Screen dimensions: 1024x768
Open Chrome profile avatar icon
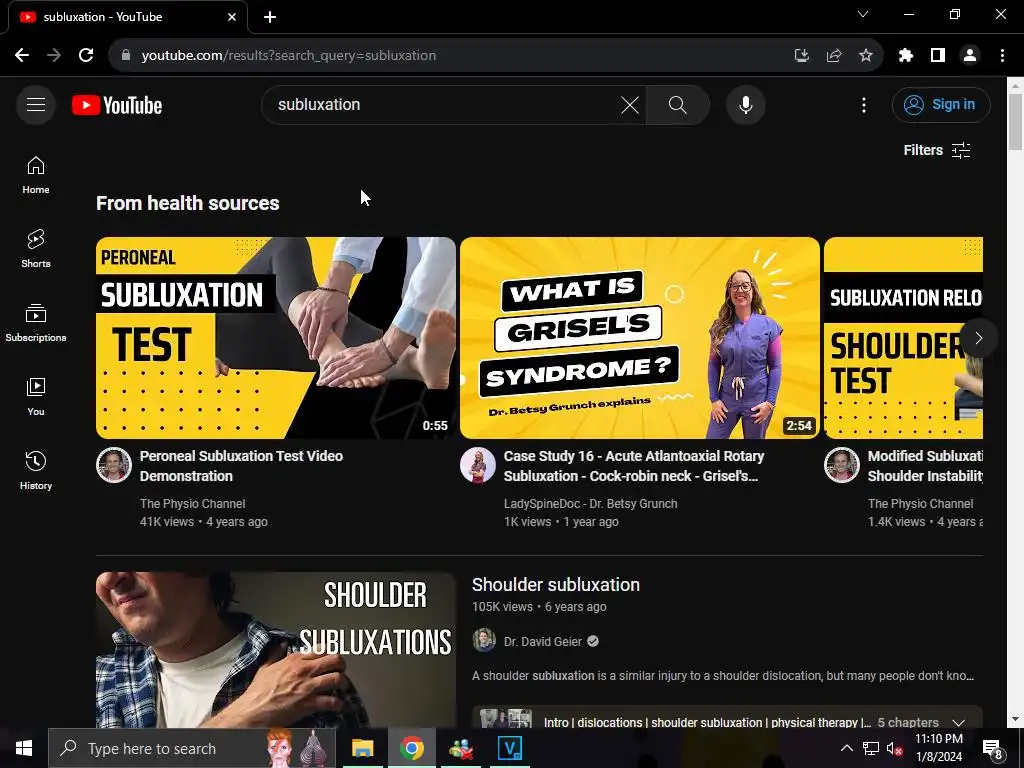[970, 56]
